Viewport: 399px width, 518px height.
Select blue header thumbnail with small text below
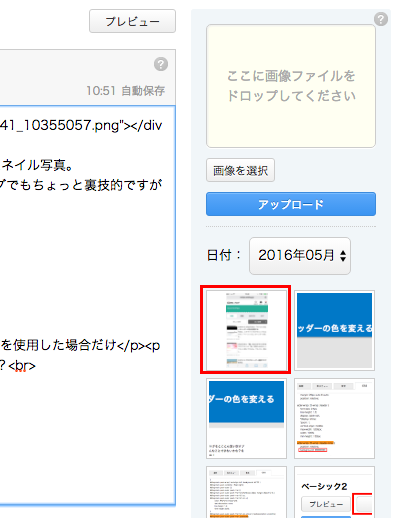(246, 418)
